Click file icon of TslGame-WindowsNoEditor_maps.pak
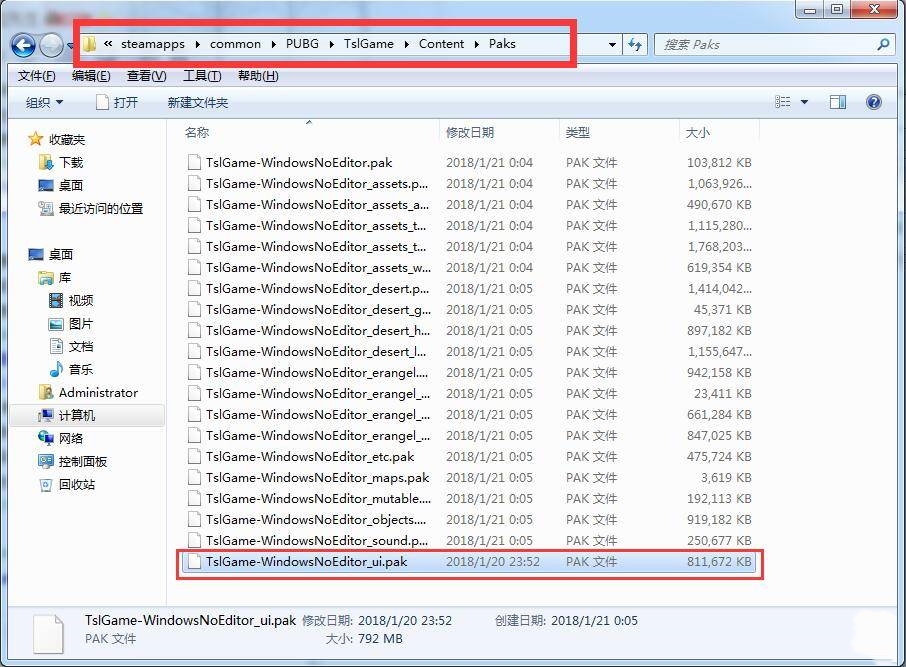 [195, 477]
